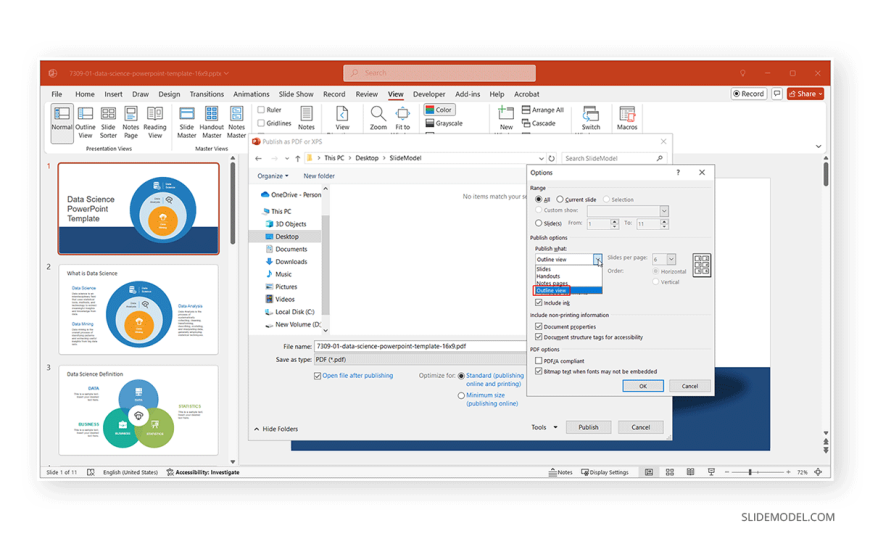Choose Handouts in Publish what list
870x539 pixels.
(x=568, y=276)
